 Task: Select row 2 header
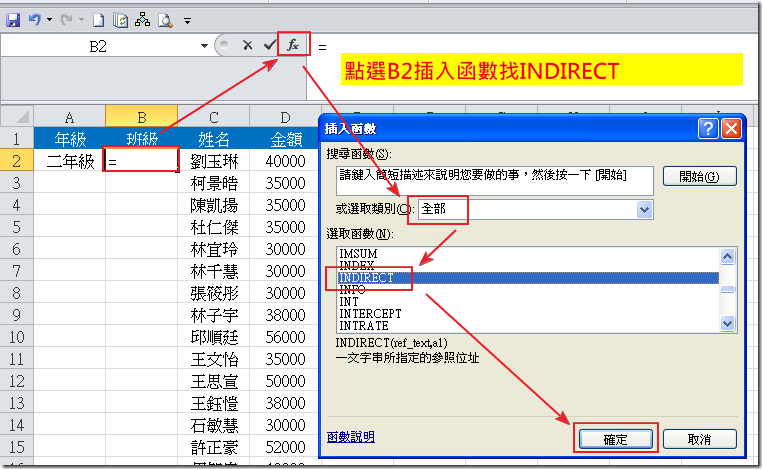tap(17, 161)
